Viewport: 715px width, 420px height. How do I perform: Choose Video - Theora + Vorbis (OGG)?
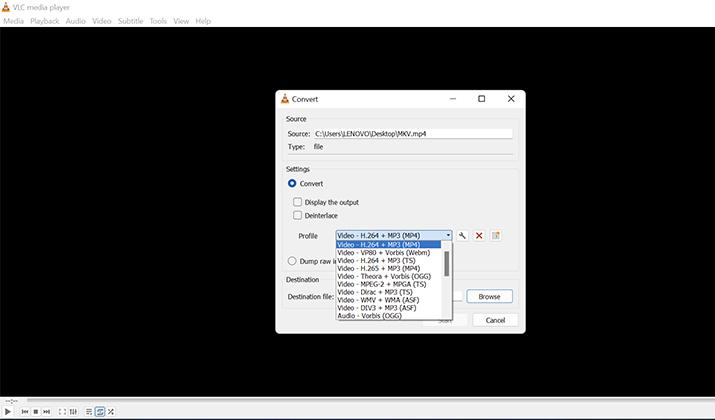pos(389,276)
